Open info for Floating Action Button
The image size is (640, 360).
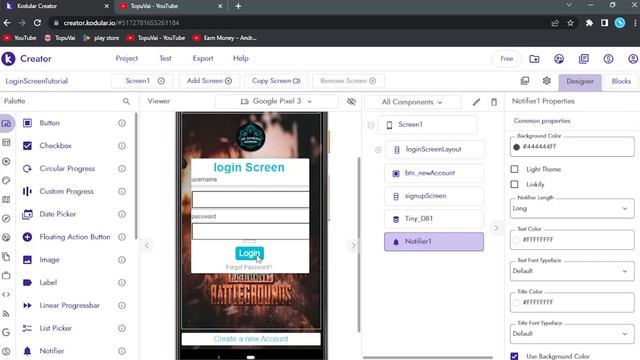(x=122, y=237)
